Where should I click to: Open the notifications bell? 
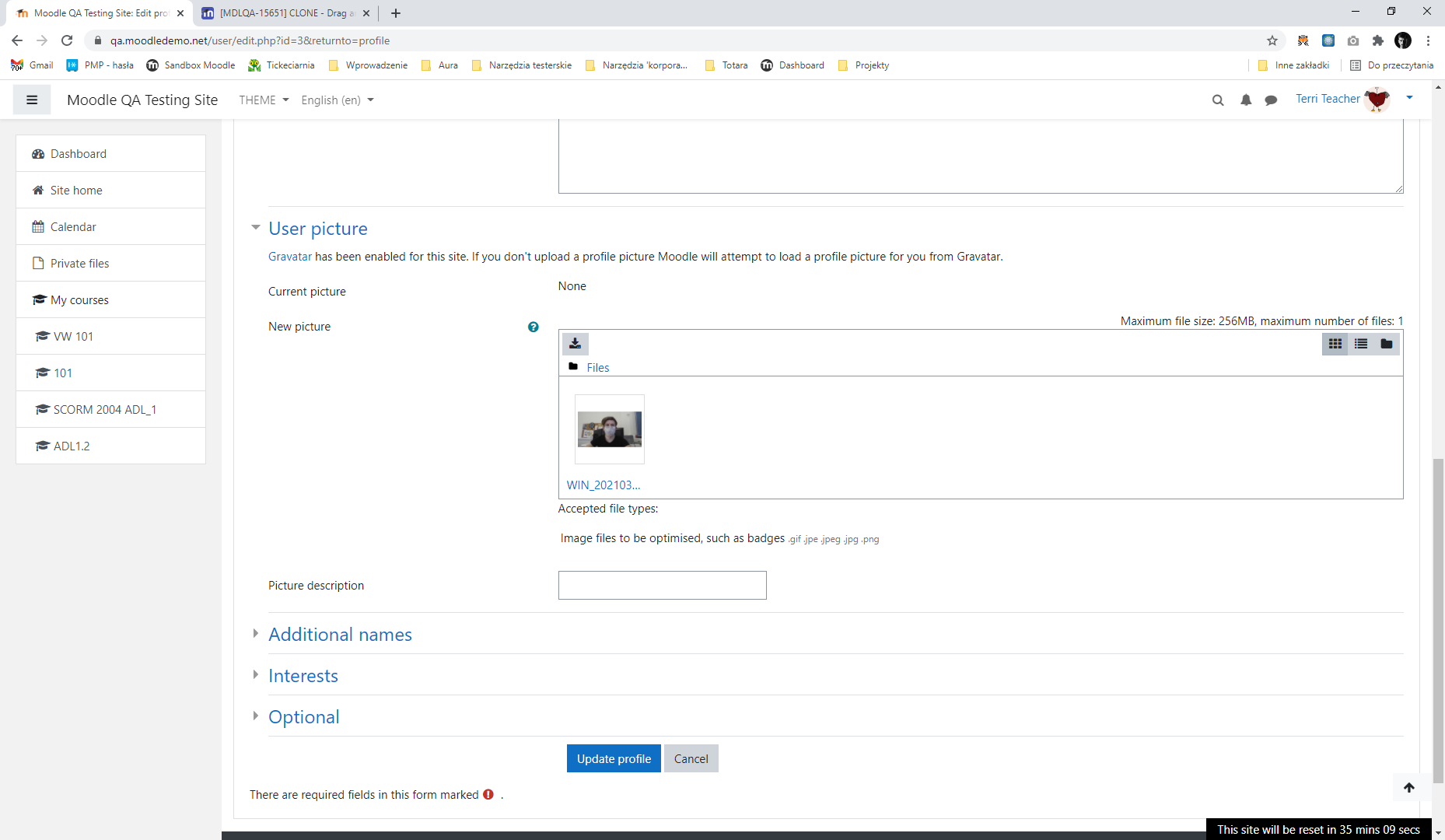coord(1246,100)
